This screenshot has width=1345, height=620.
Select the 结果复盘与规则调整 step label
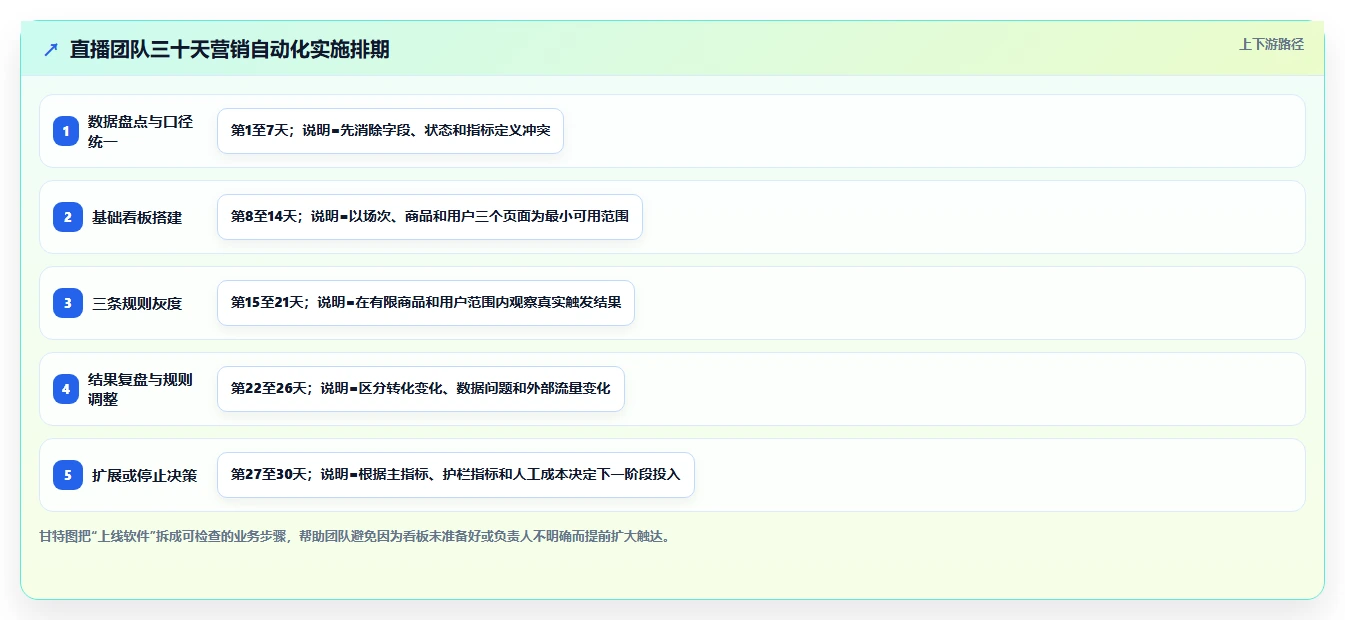tap(140, 389)
